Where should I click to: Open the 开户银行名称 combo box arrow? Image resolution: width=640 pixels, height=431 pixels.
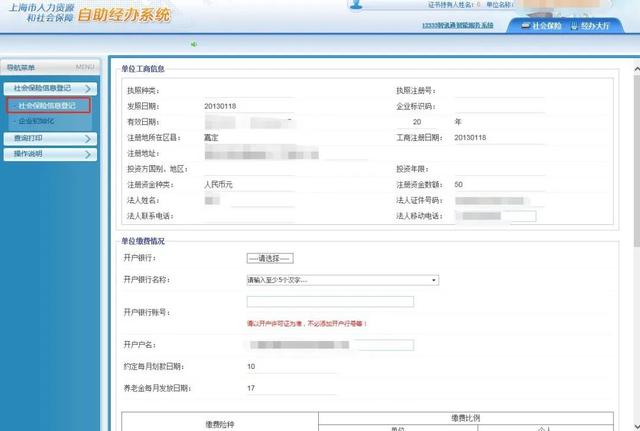434,280
